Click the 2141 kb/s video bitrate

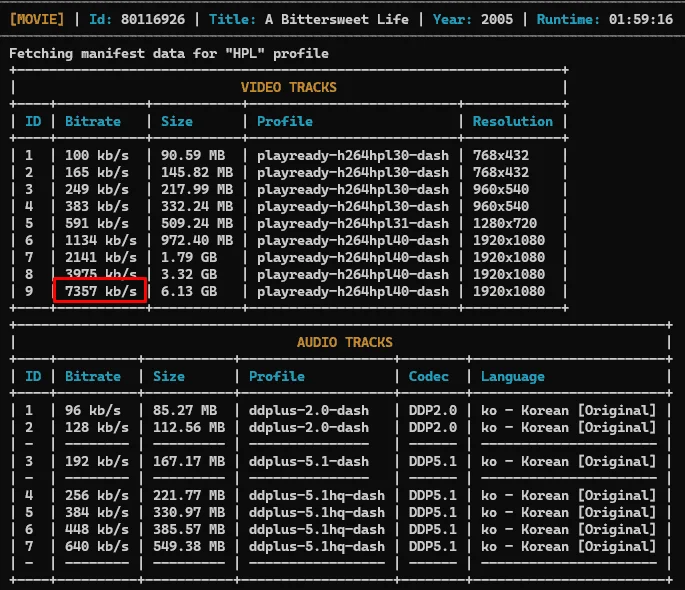101,258
